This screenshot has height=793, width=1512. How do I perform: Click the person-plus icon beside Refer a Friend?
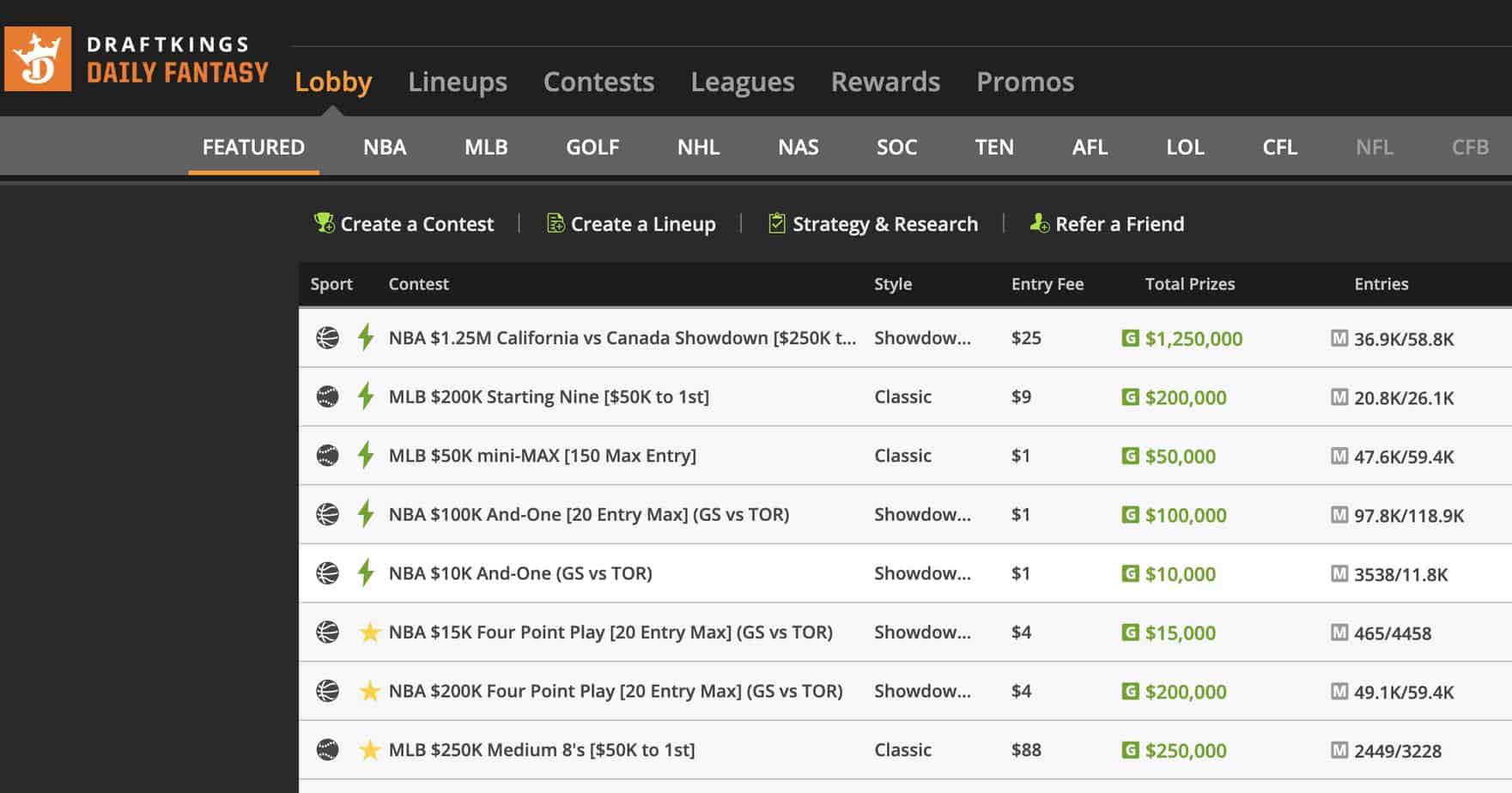point(1039,223)
